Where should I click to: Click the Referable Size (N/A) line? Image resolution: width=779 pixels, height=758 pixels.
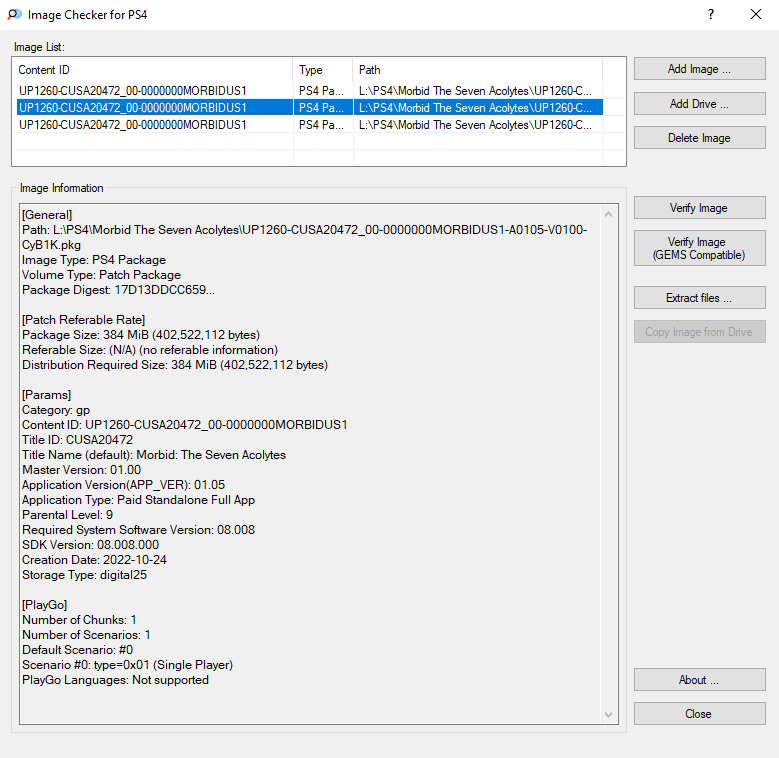(150, 350)
